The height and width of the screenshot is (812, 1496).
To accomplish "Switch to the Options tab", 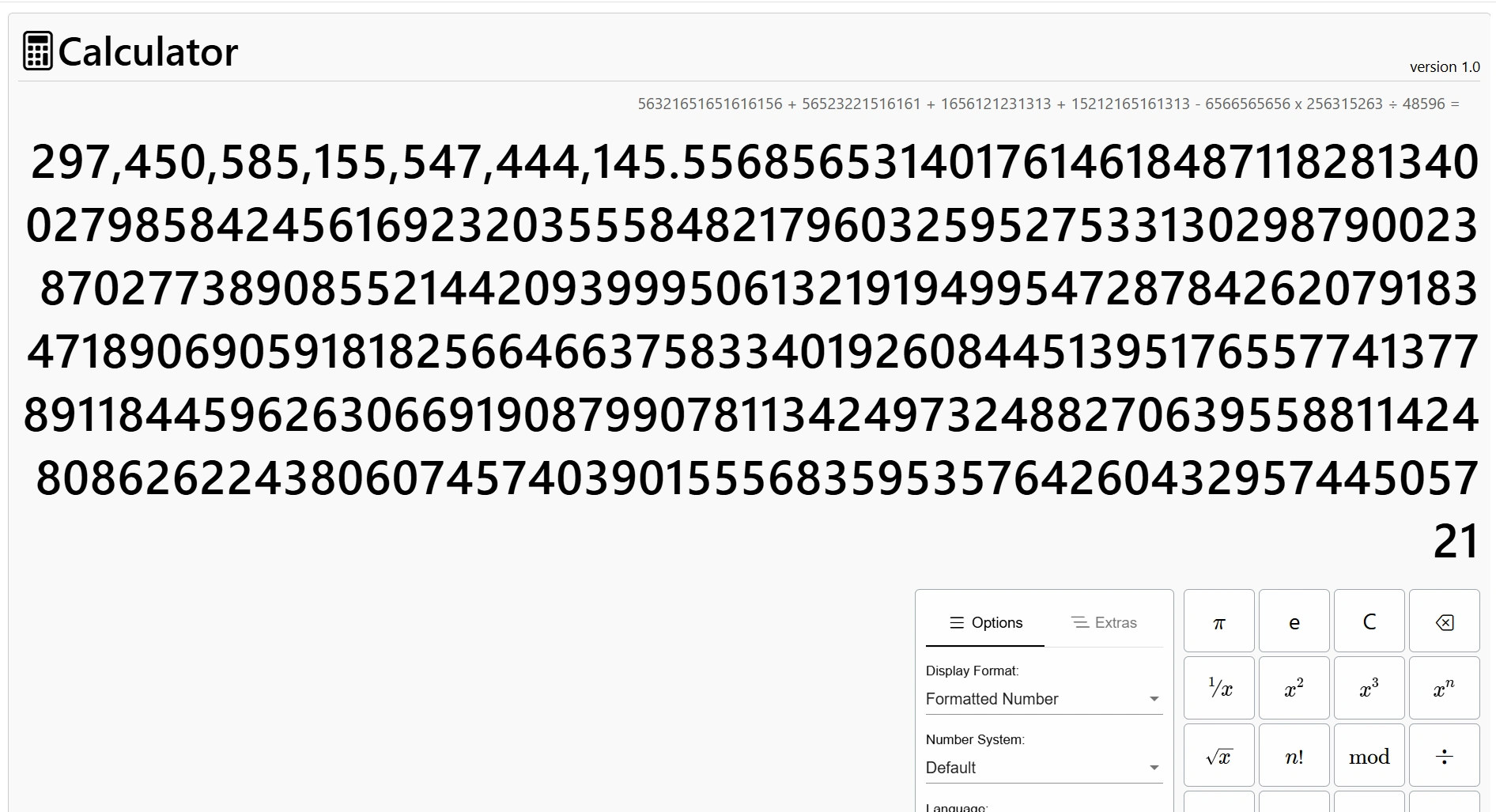I will click(x=985, y=623).
